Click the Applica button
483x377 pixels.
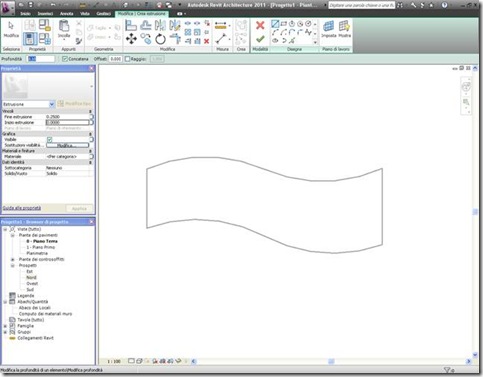point(79,208)
